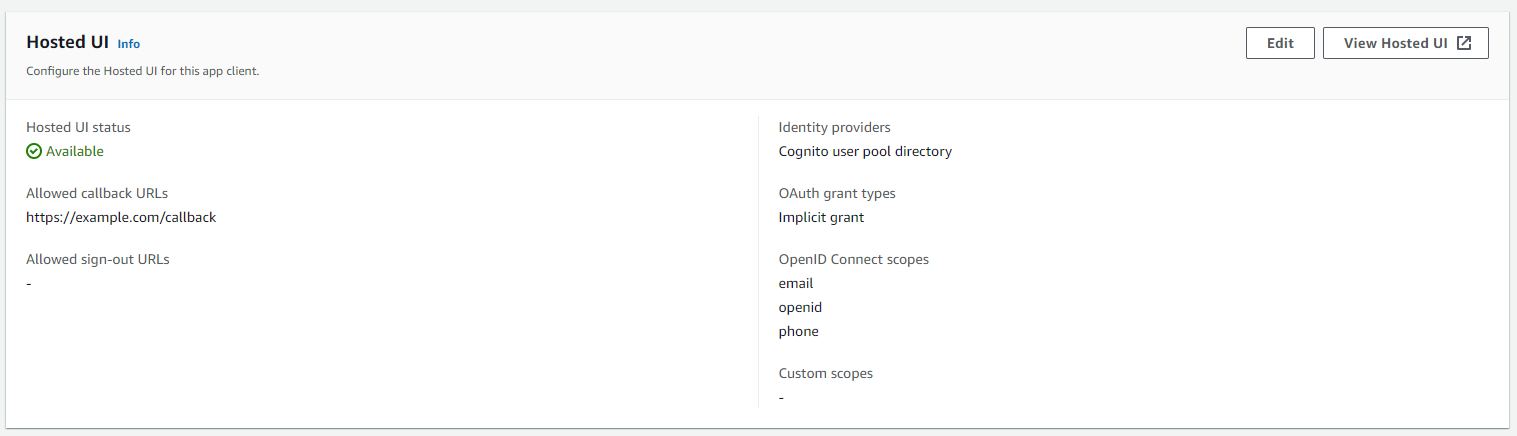Click the openid scope entry

[800, 307]
